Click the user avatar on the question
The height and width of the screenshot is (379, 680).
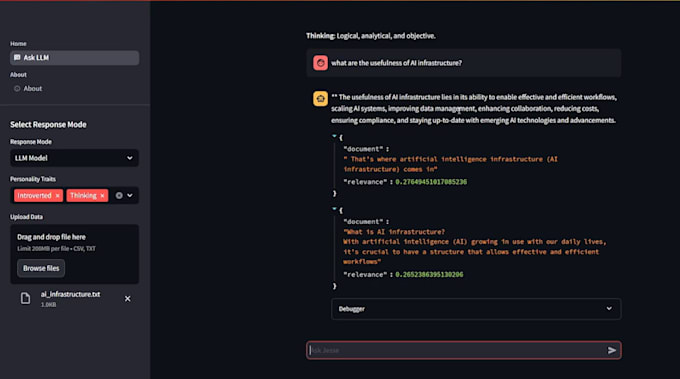[320, 63]
